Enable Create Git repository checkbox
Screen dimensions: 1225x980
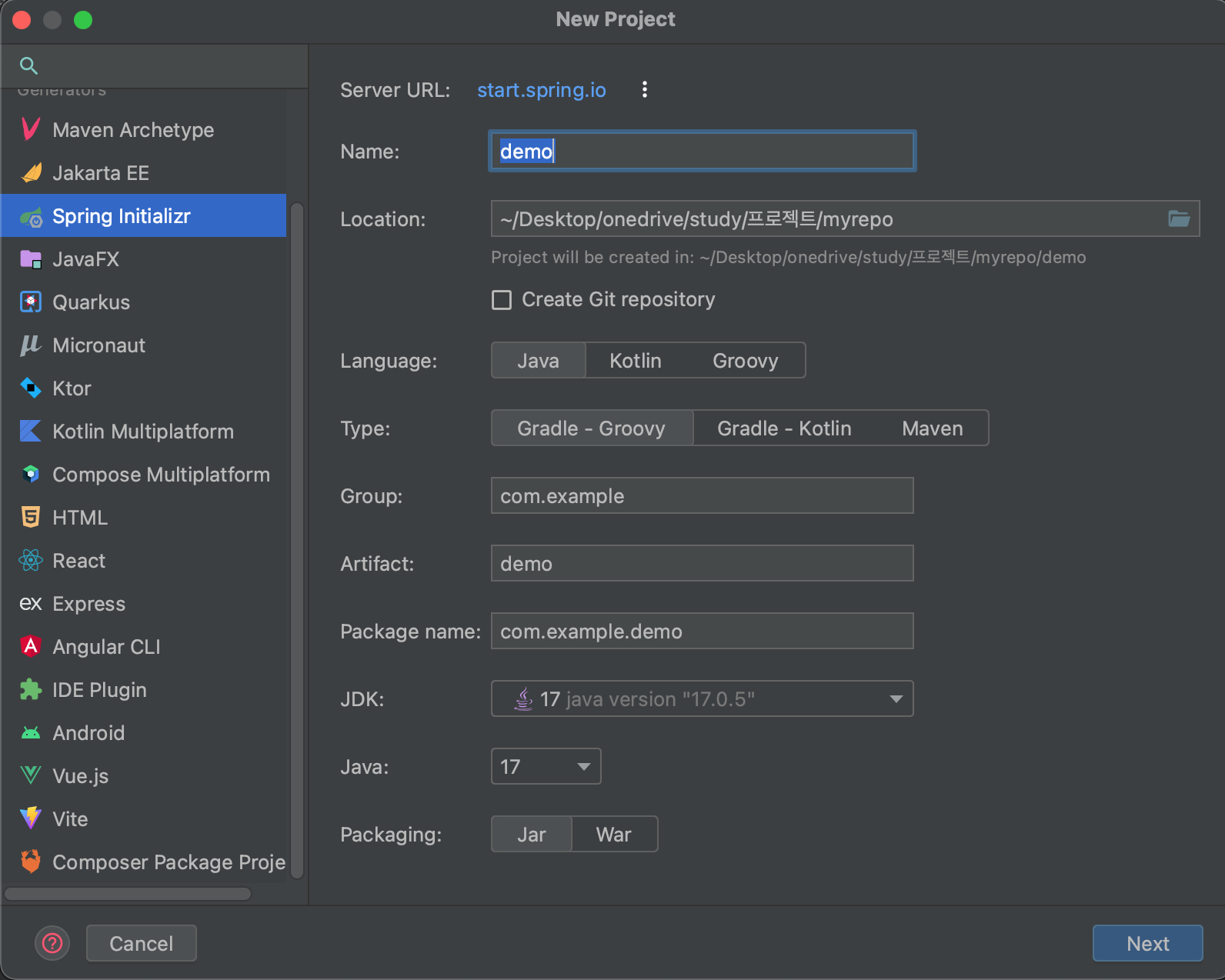pos(502,300)
